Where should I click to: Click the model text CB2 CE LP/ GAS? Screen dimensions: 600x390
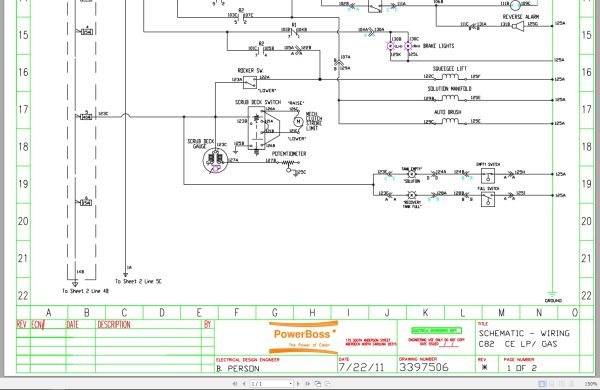tap(517, 344)
